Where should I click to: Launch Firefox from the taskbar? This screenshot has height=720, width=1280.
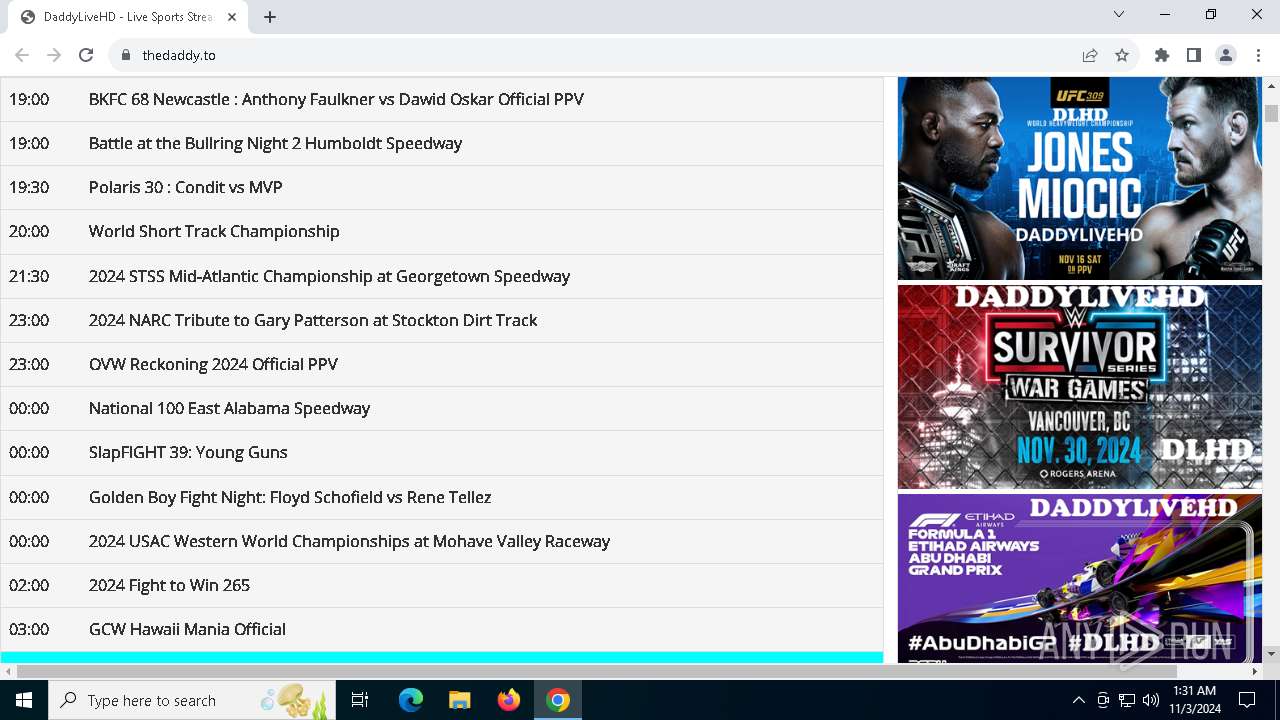point(509,700)
